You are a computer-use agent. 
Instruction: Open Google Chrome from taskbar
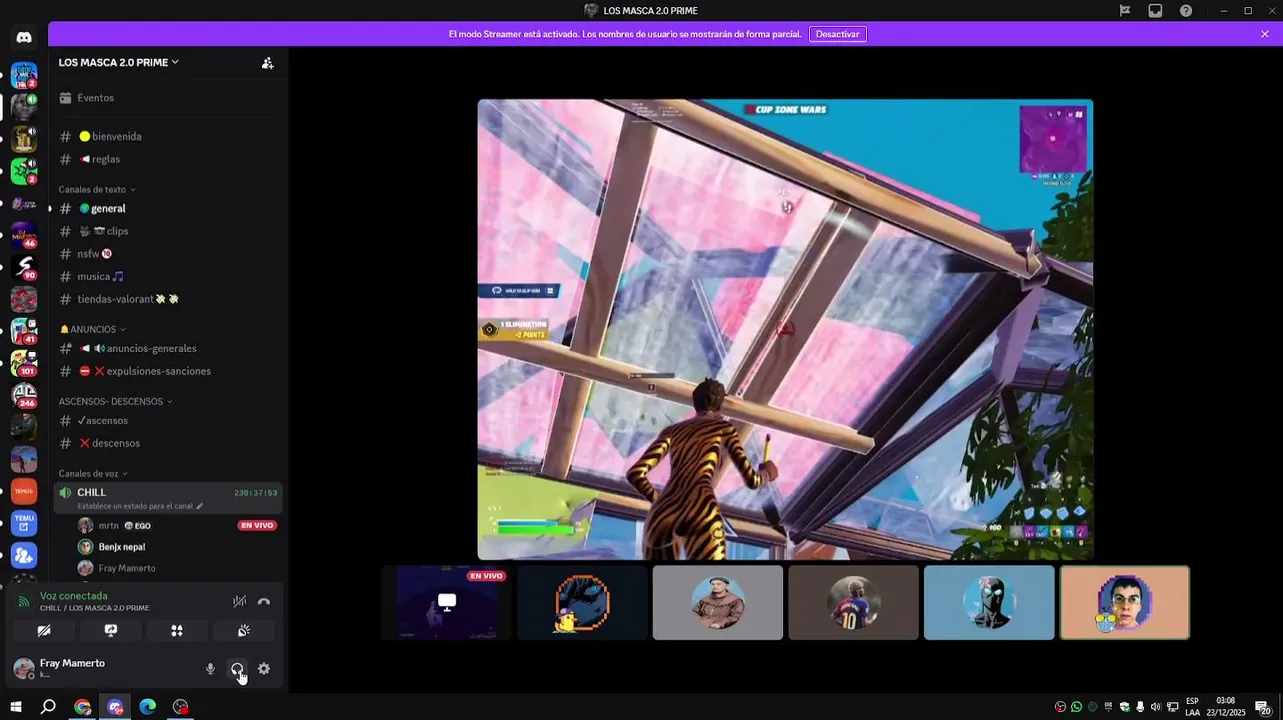[x=82, y=707]
